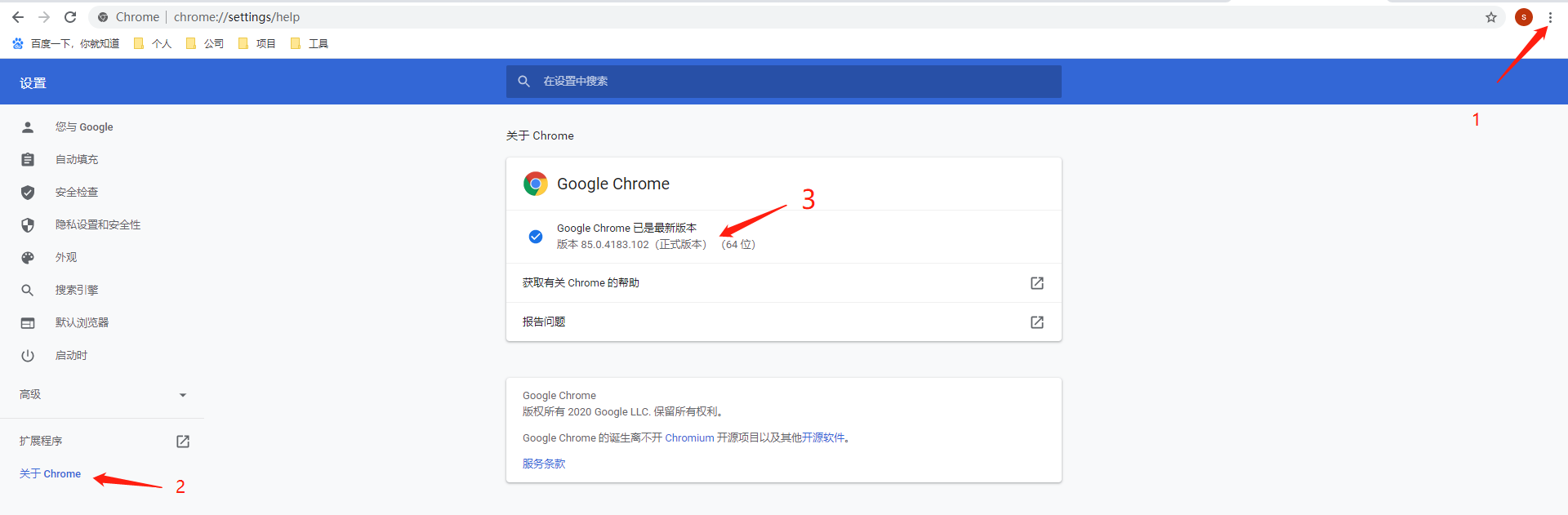Open the 公司 bookmark folder
Image resolution: width=1568 pixels, height=515 pixels.
pyautogui.click(x=205, y=43)
